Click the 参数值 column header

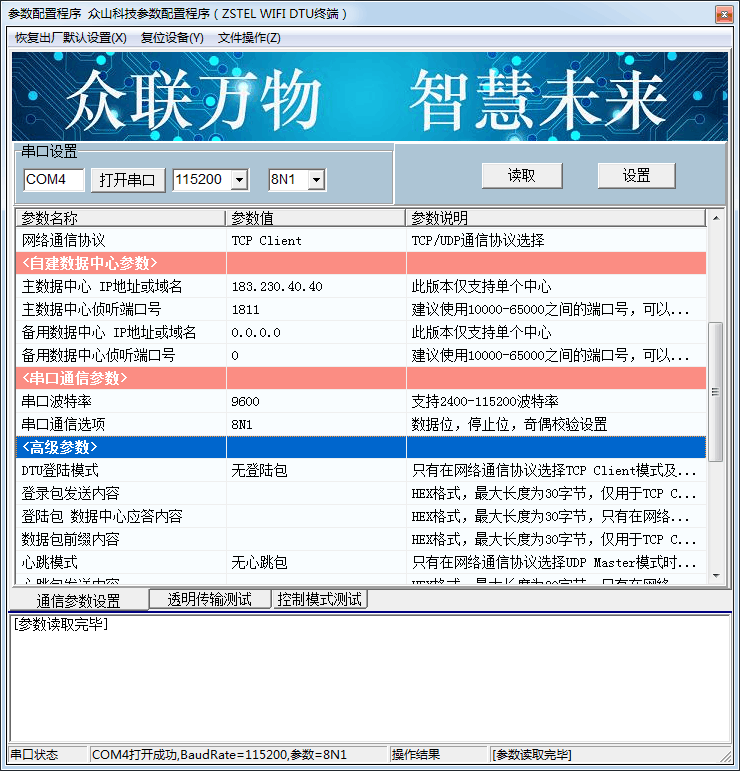click(x=315, y=218)
